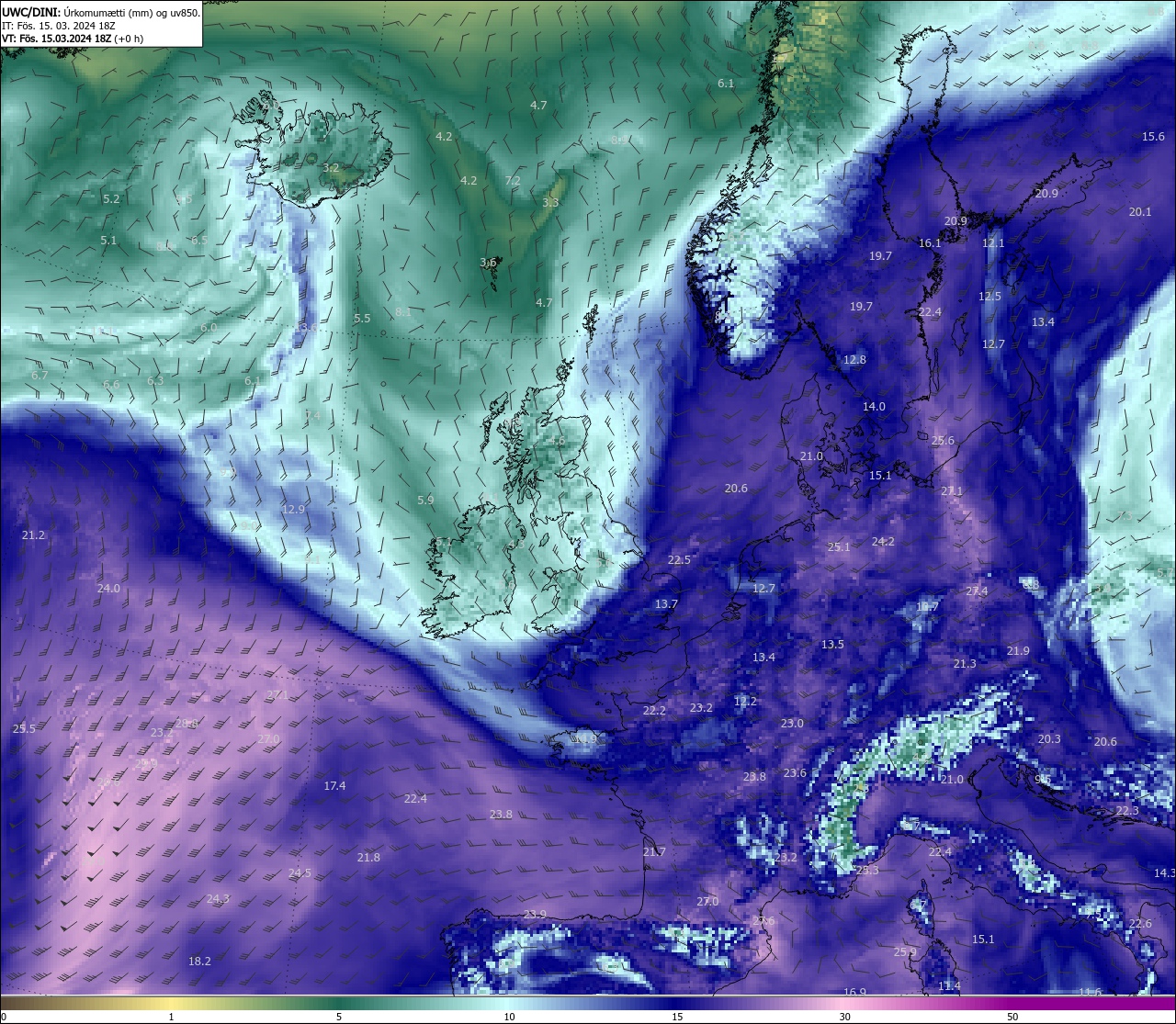Click the 13.5 value on the map
This screenshot has height=1024, width=1176.
click(832, 645)
